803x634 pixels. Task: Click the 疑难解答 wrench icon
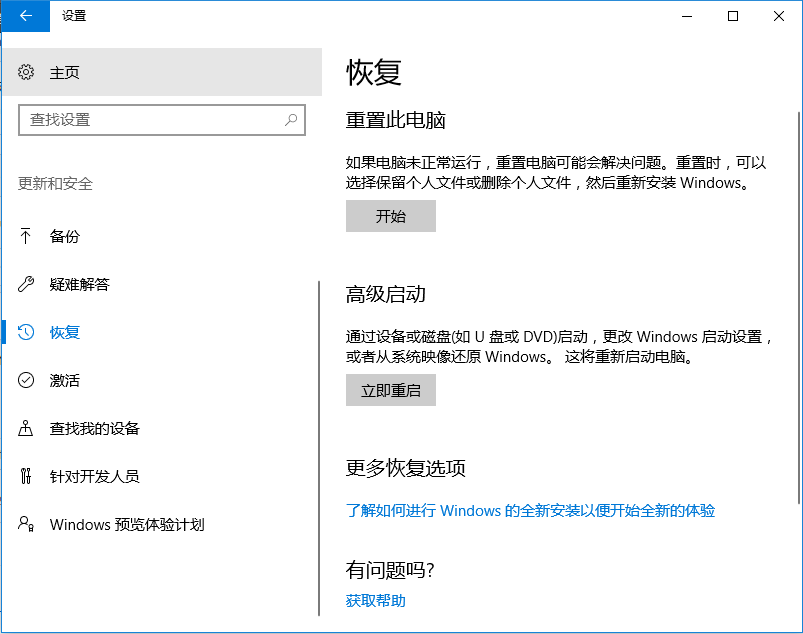coord(25,284)
